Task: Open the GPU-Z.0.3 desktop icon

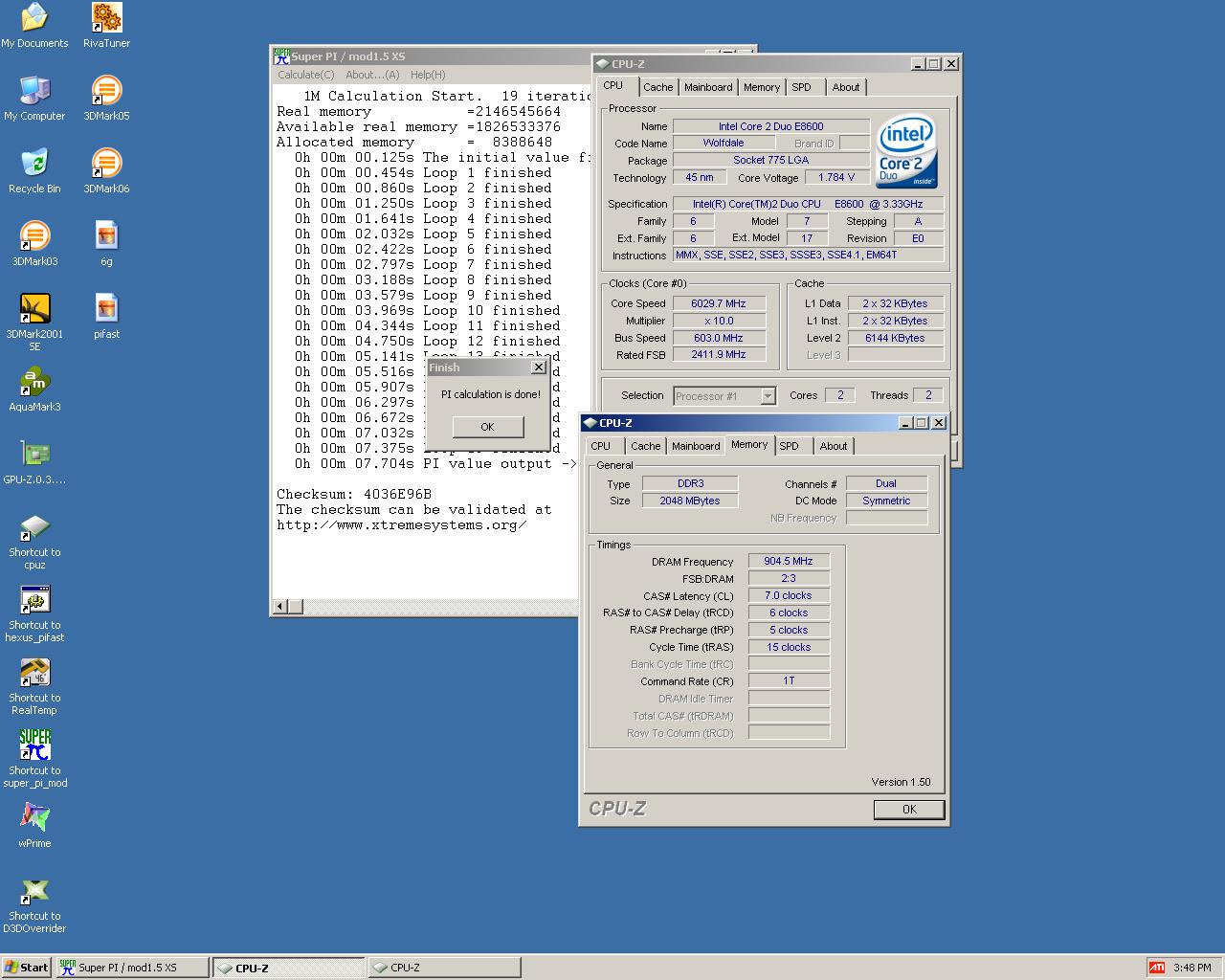Action: tap(34, 462)
